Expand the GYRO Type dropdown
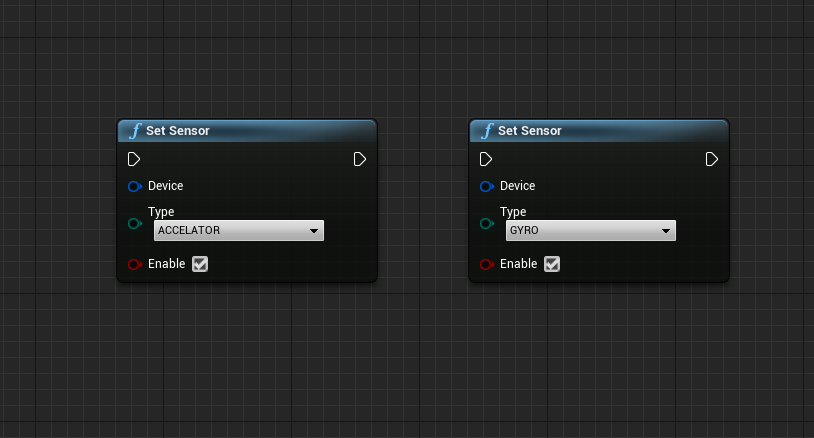 tap(591, 231)
